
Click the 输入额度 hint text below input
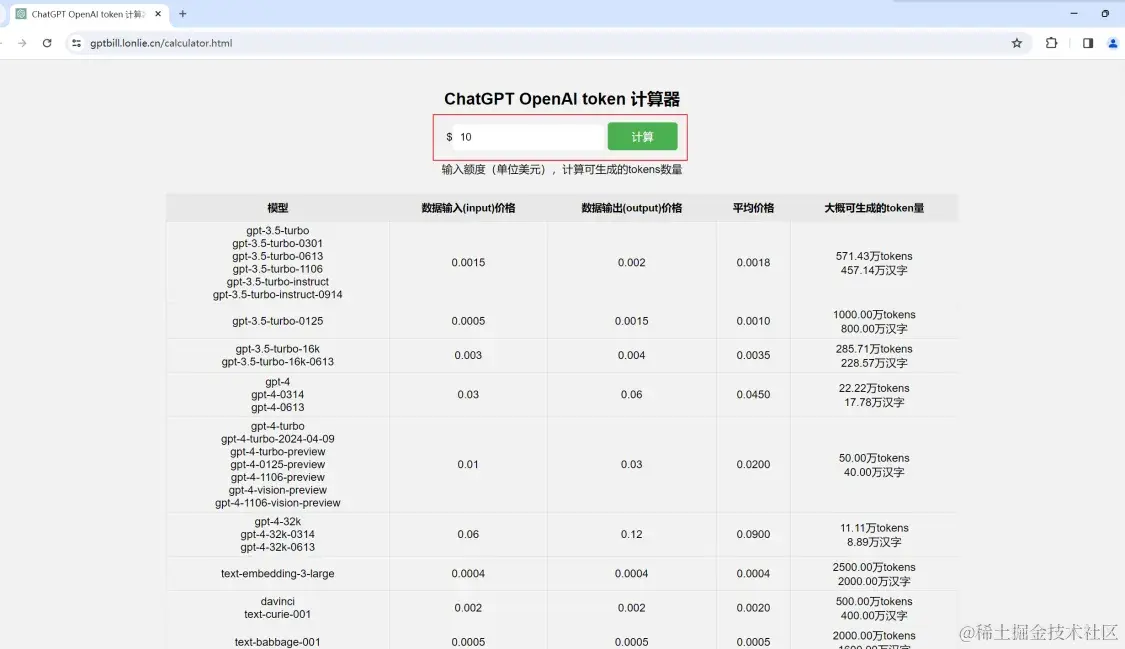562,169
